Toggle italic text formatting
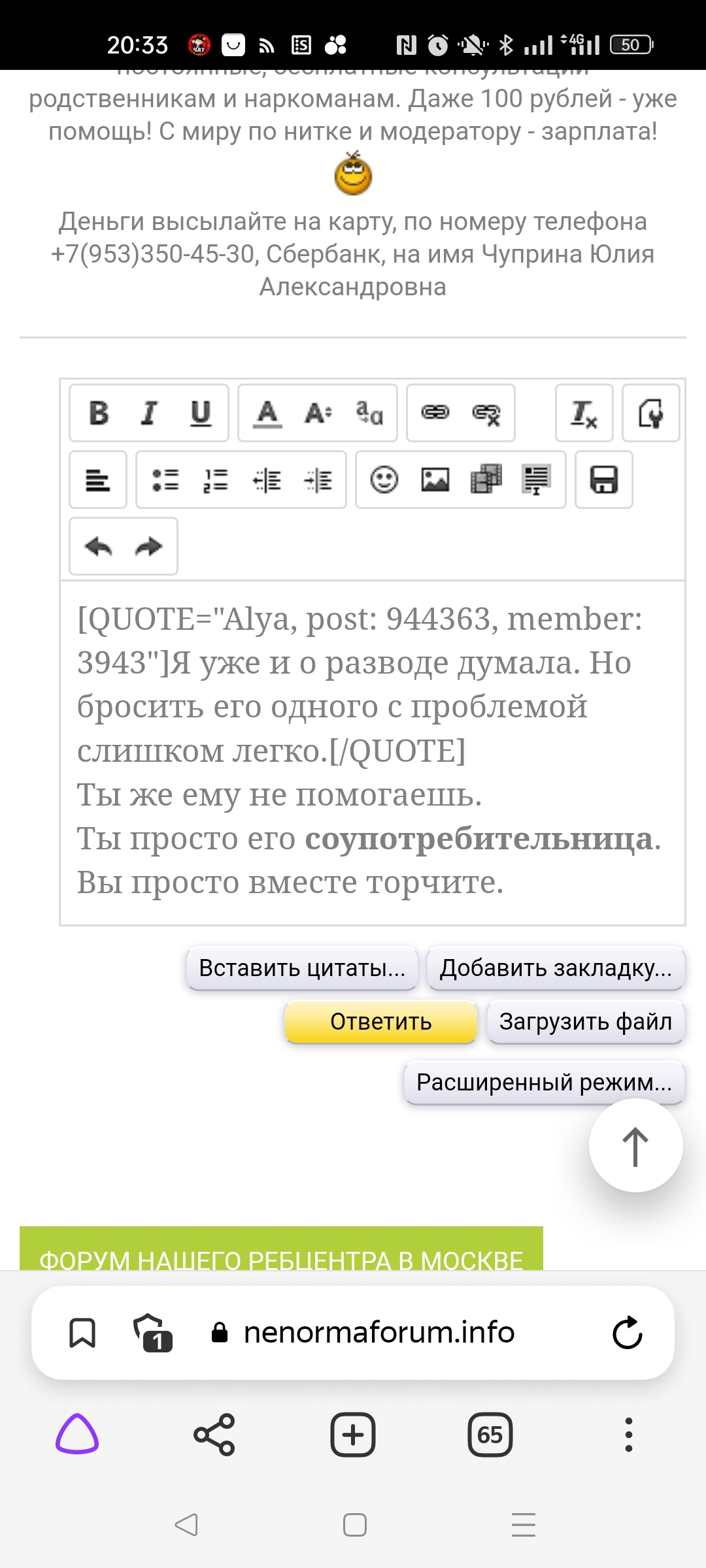 pos(150,414)
